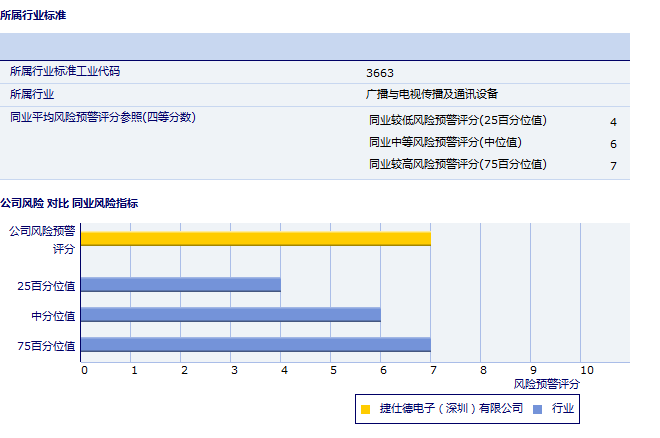
Task: Click the 广播与电视传播及通讯设备 industry name
Action: (432, 94)
